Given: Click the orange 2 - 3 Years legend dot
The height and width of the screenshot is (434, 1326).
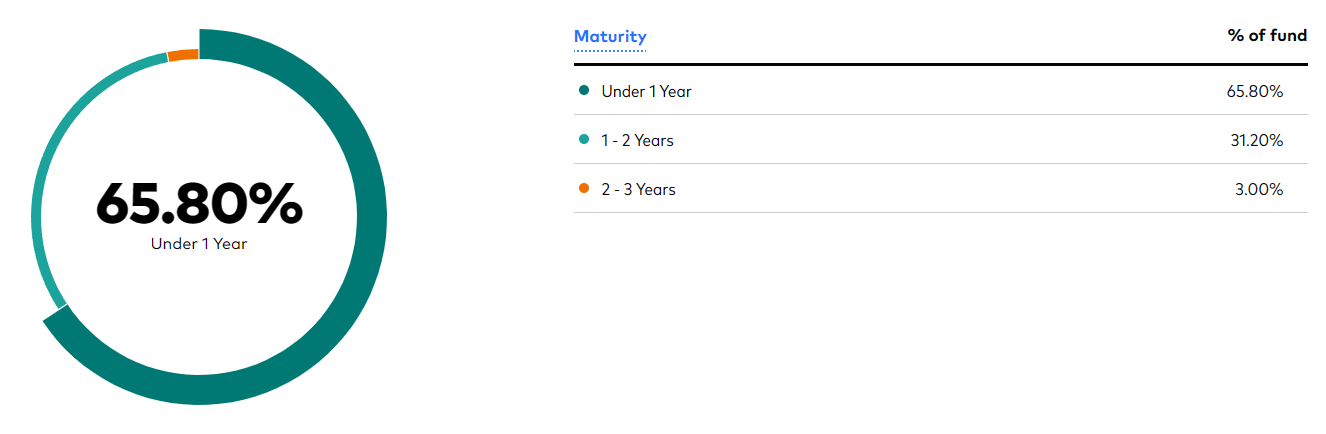Looking at the screenshot, I should [584, 188].
